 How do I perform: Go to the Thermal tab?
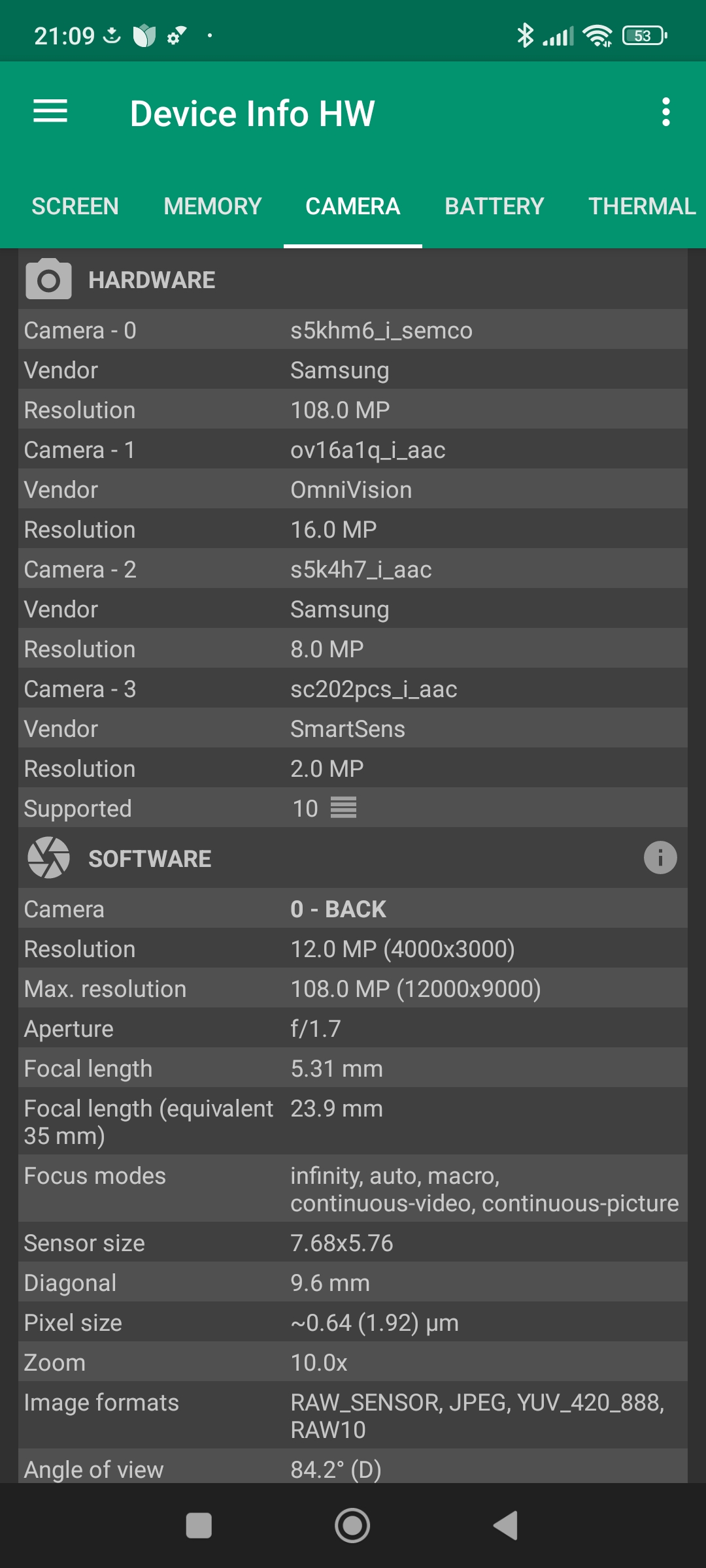(x=642, y=206)
